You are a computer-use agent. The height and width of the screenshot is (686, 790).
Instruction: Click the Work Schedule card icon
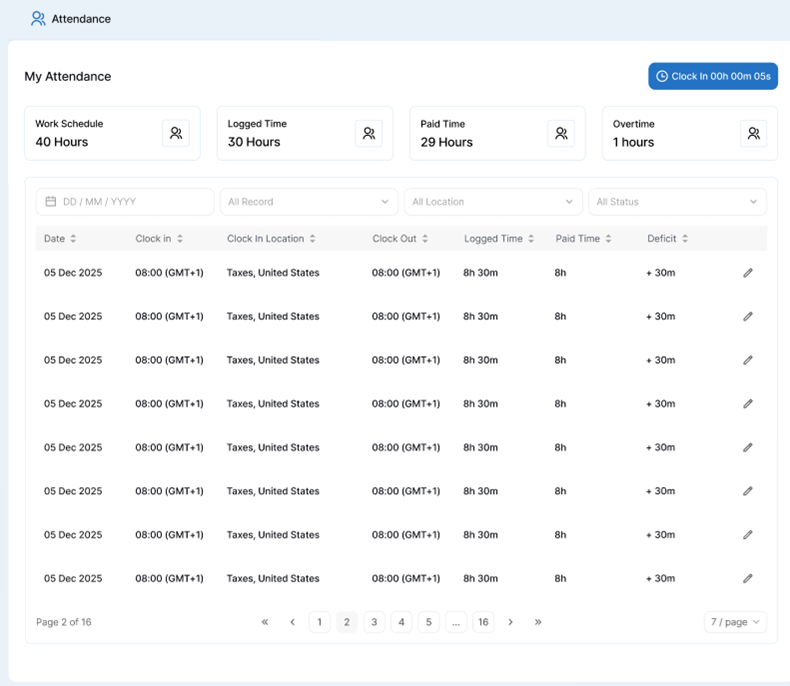[176, 133]
